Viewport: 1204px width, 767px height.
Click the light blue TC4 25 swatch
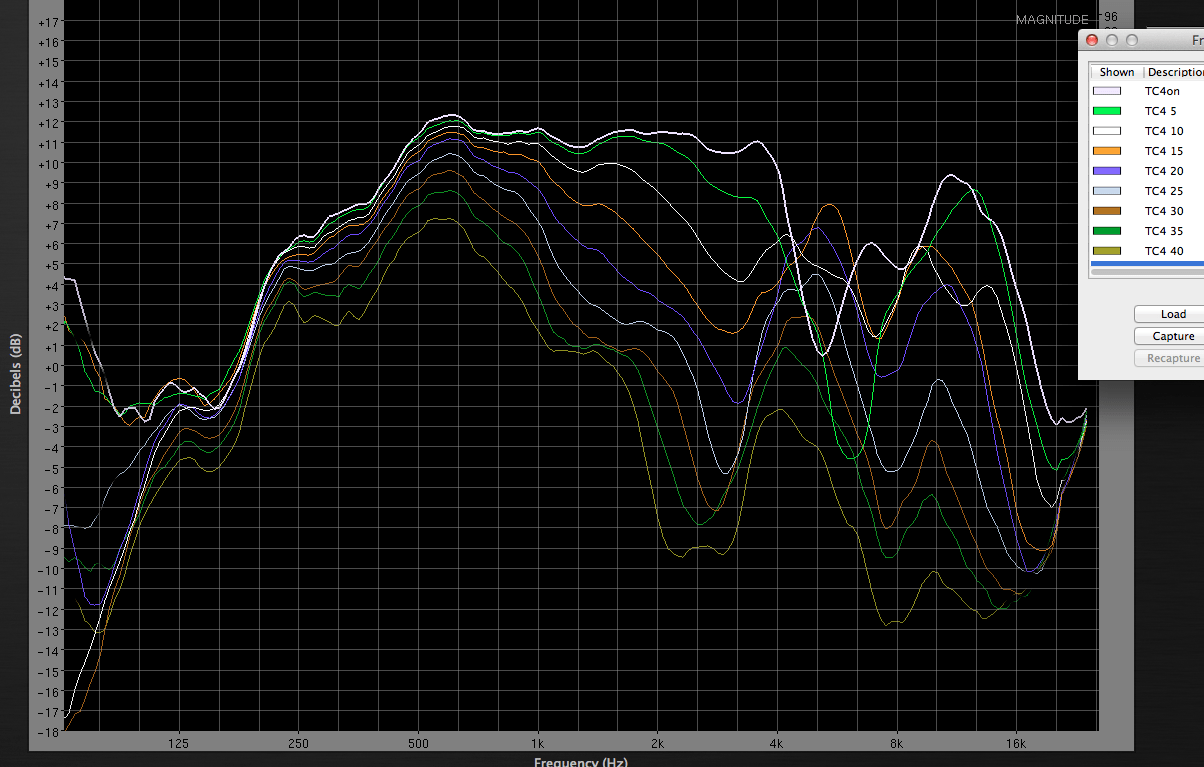tap(1107, 191)
